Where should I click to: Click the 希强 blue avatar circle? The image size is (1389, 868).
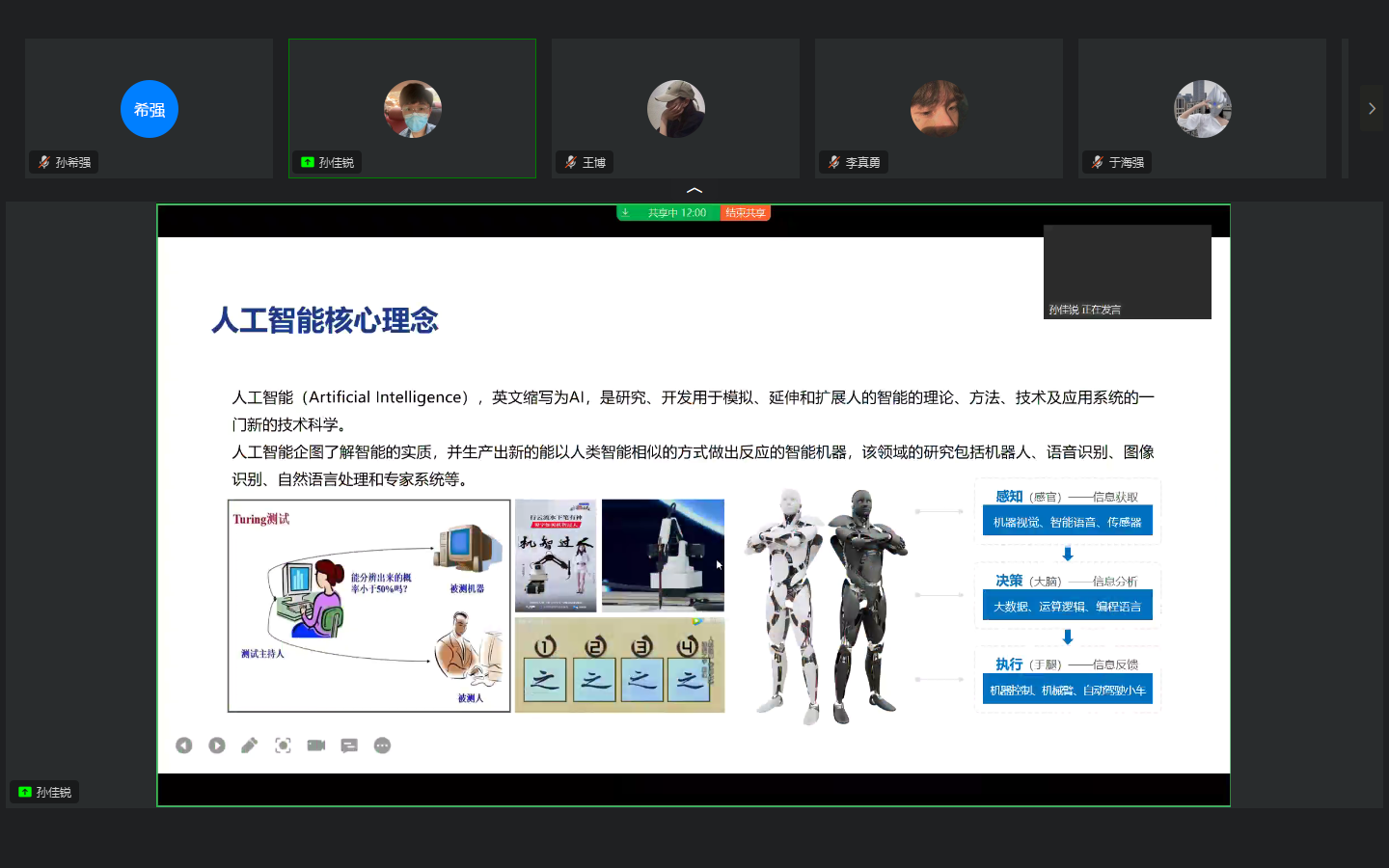(150, 109)
